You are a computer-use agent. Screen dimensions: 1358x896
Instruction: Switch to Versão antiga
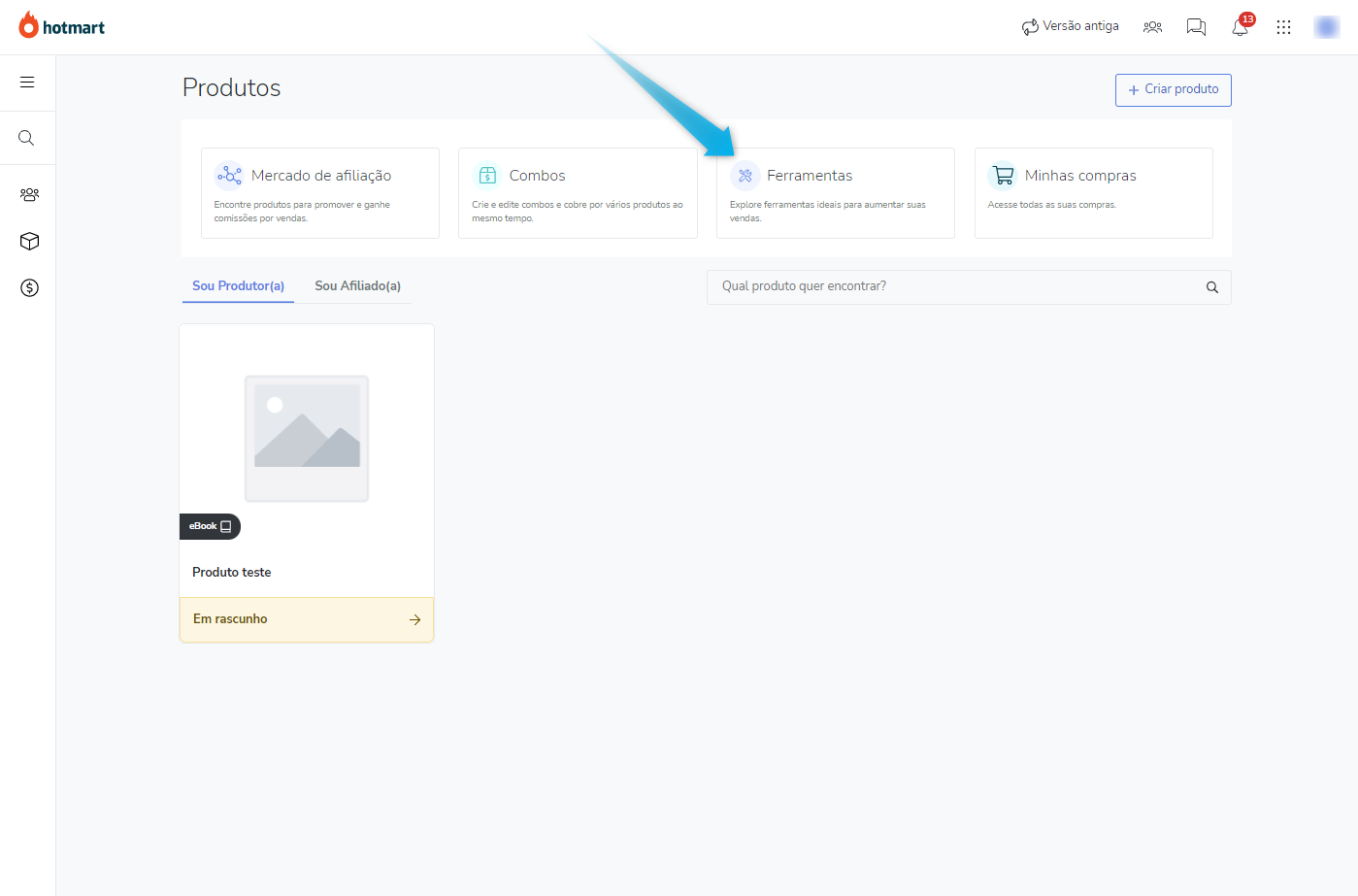coord(1071,26)
